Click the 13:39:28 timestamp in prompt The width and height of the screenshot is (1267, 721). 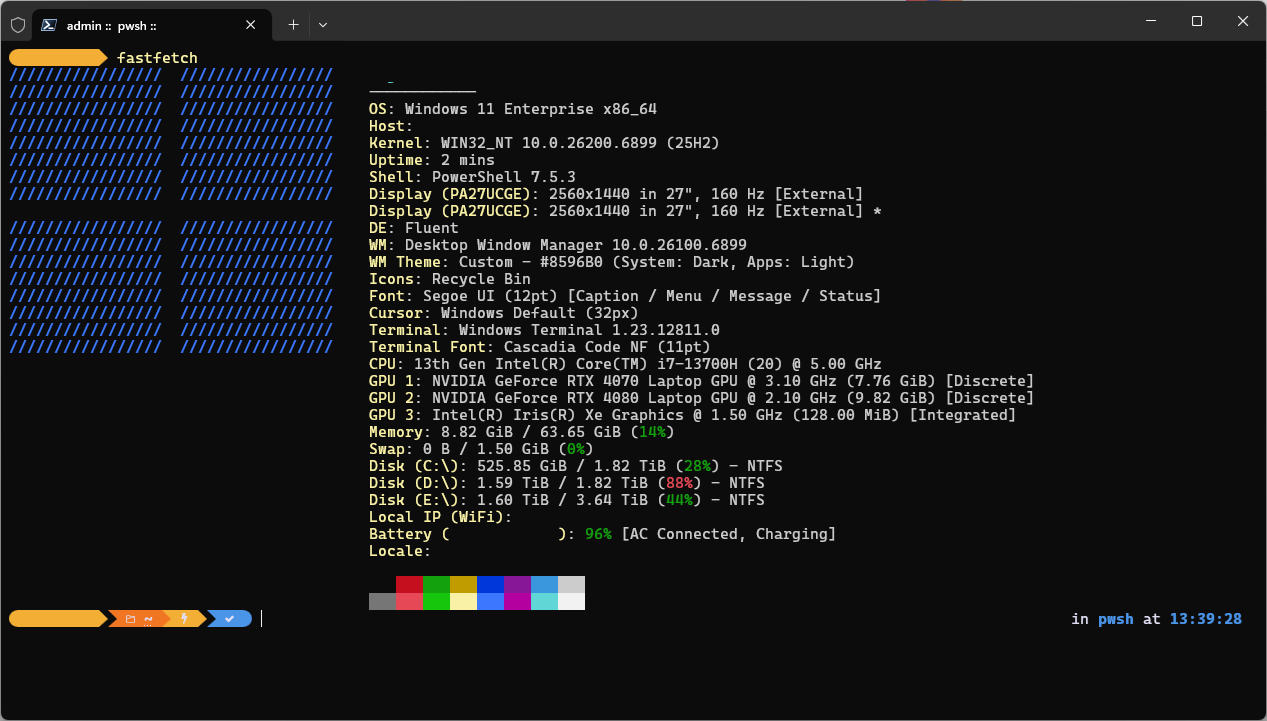pos(1206,619)
